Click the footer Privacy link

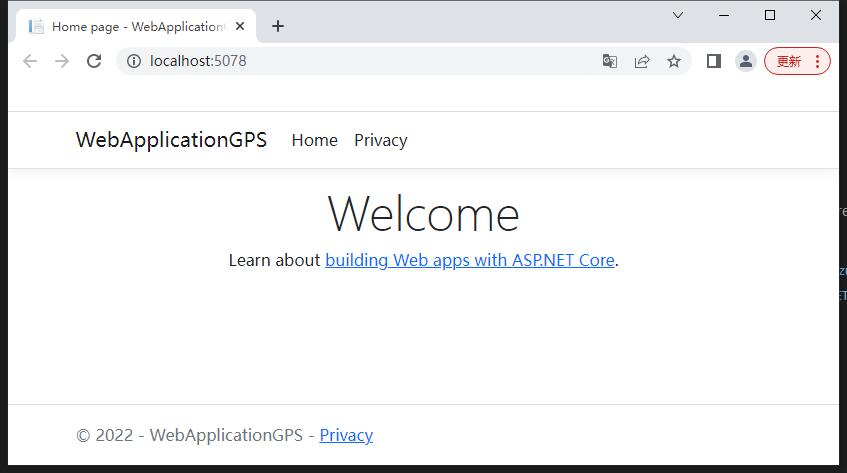point(346,435)
